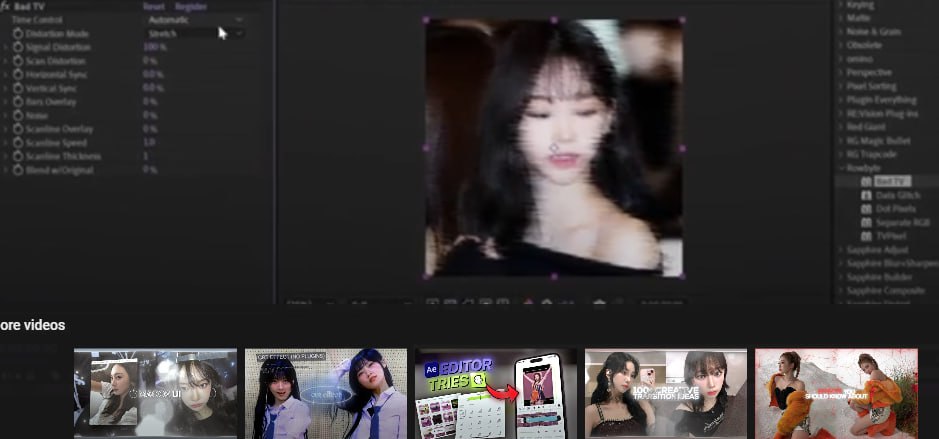
Task: Expand the Horizontal Sync property
Action: [x=5, y=75]
